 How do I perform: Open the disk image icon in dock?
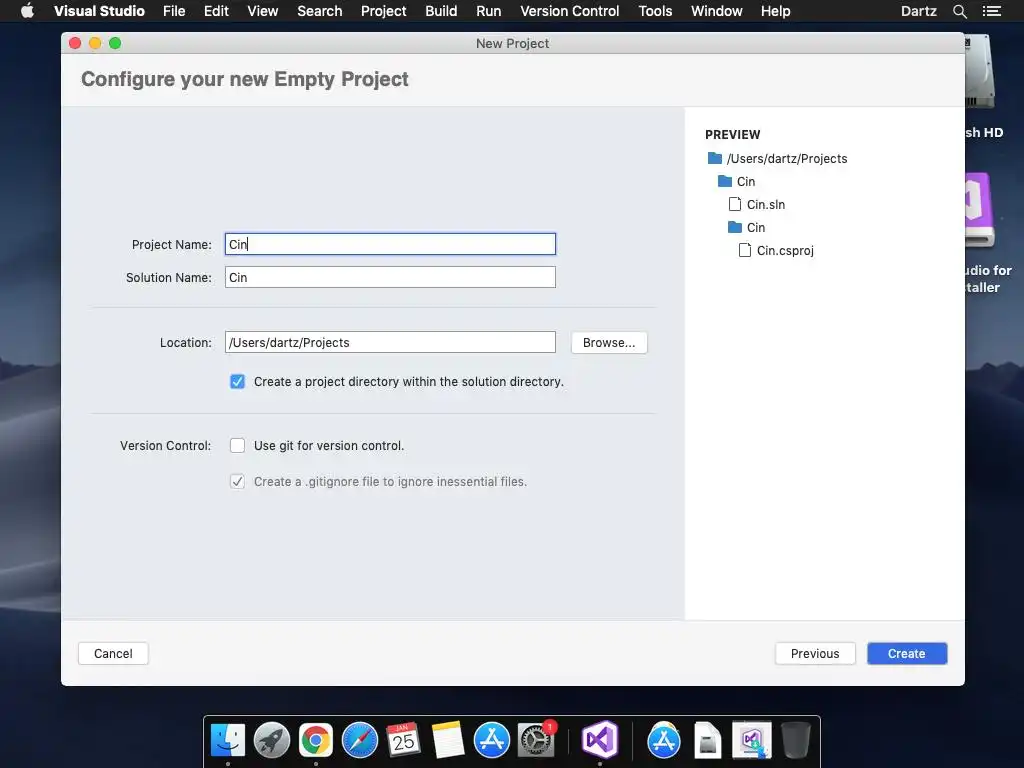[x=707, y=740]
